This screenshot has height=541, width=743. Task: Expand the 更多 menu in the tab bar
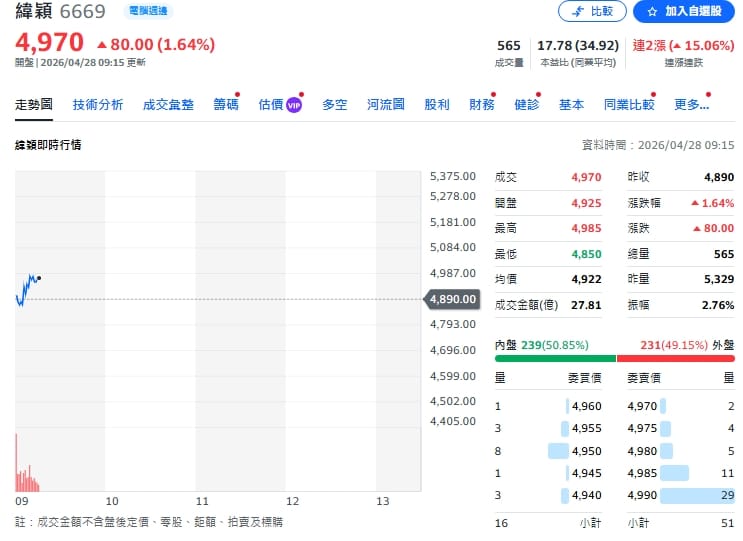pyautogui.click(x=691, y=104)
